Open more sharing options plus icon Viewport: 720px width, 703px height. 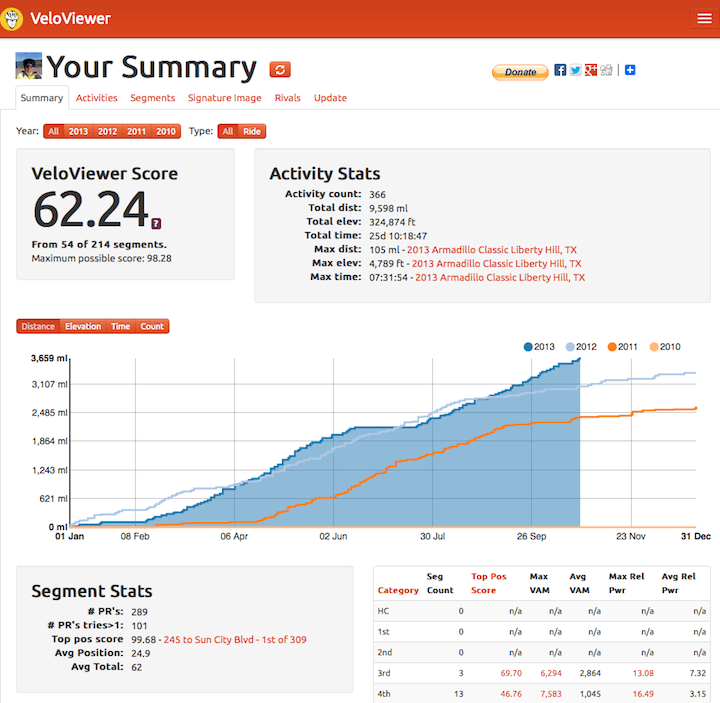click(x=631, y=70)
